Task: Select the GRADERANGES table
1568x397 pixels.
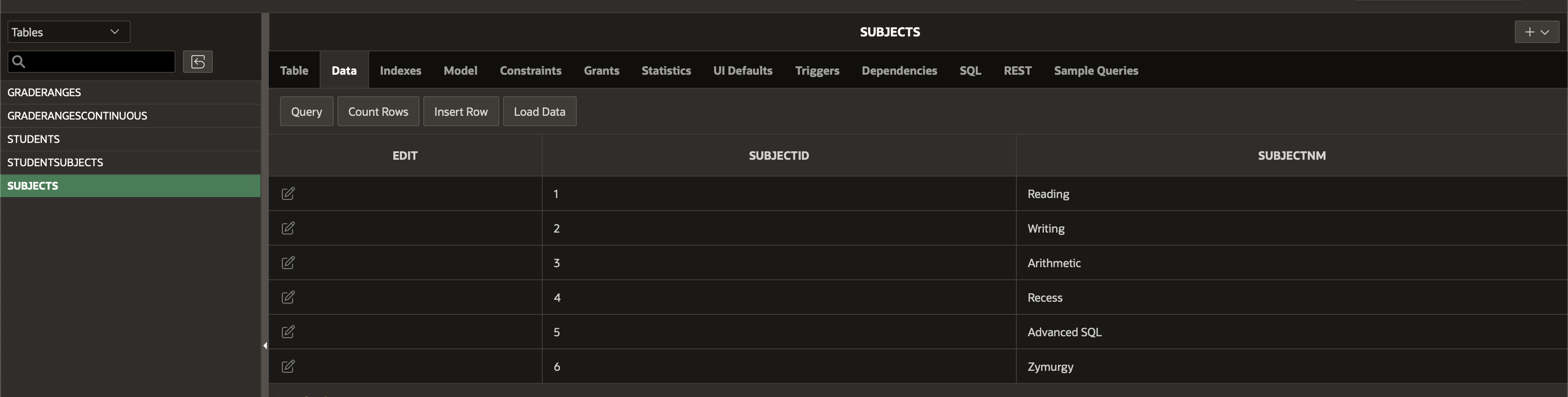Action: [130, 92]
